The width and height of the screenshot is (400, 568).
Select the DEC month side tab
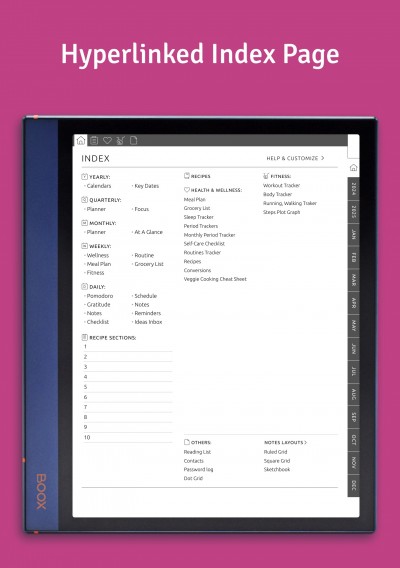(354, 485)
